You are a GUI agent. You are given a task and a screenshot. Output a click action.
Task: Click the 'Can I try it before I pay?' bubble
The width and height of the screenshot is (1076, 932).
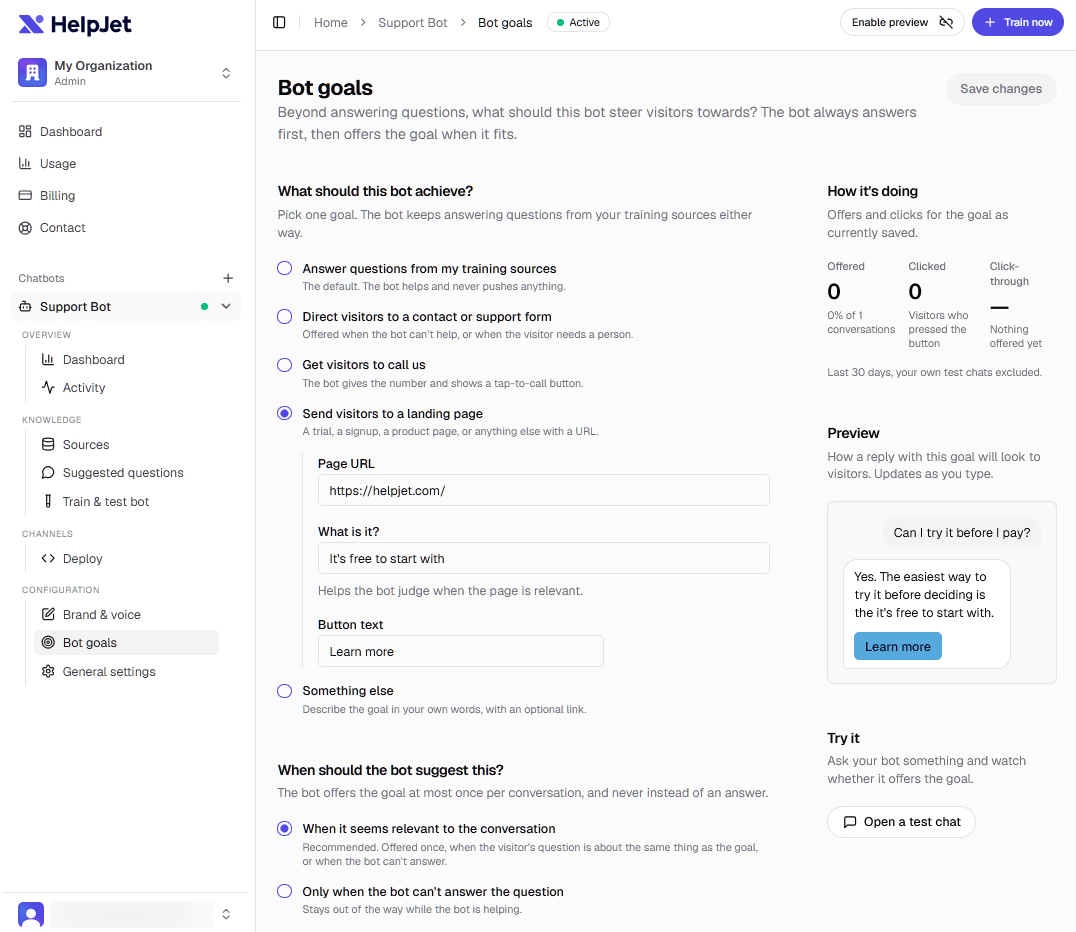(x=961, y=533)
